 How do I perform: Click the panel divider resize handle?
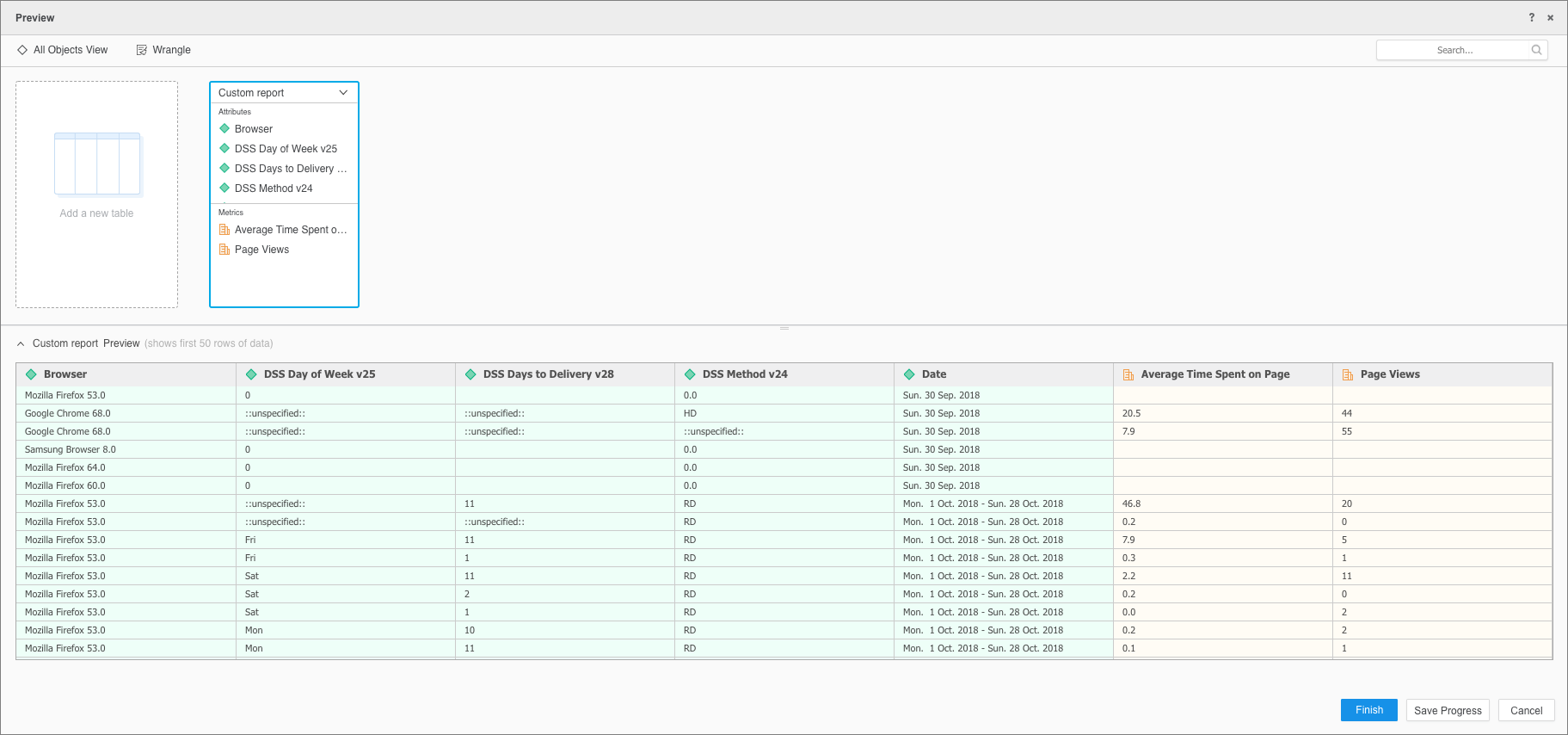[x=784, y=328]
